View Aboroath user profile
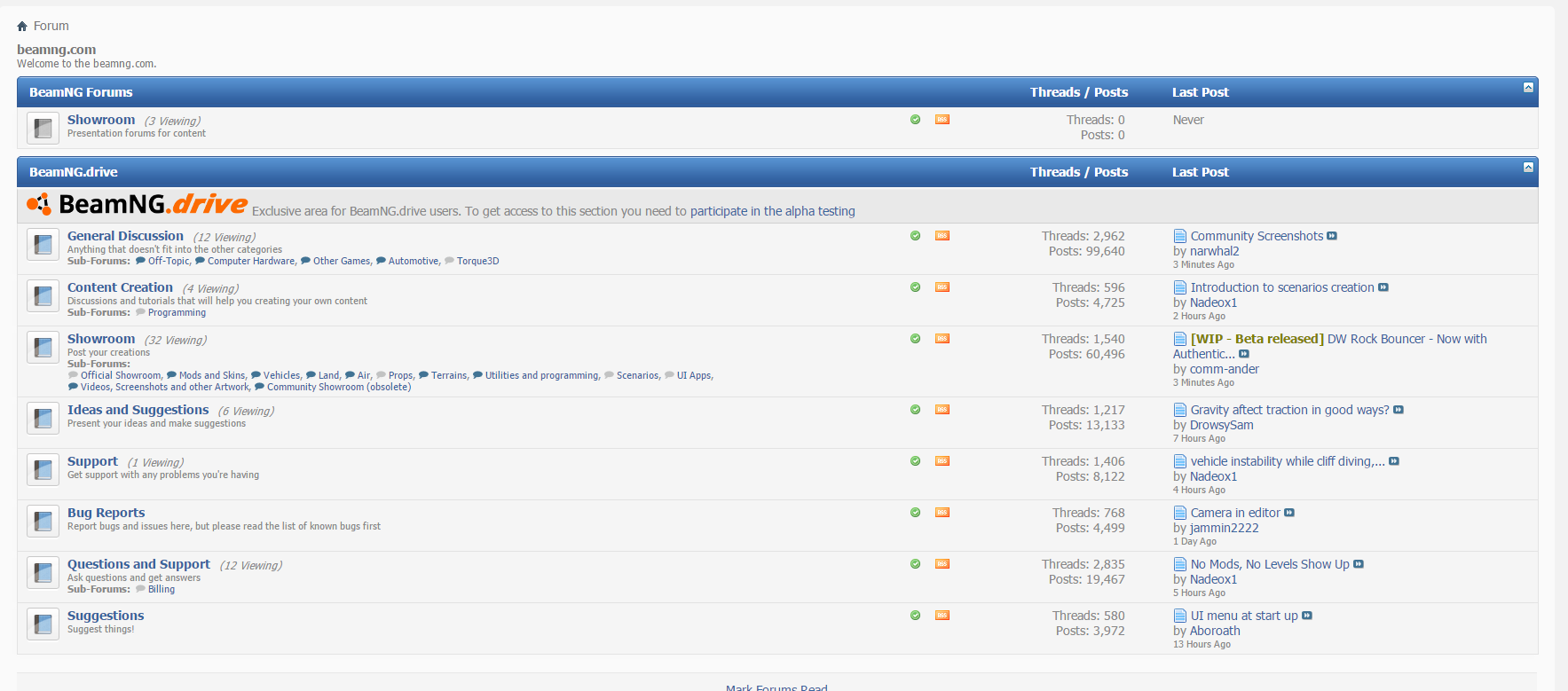This screenshot has width=1568, height=691. click(1215, 631)
